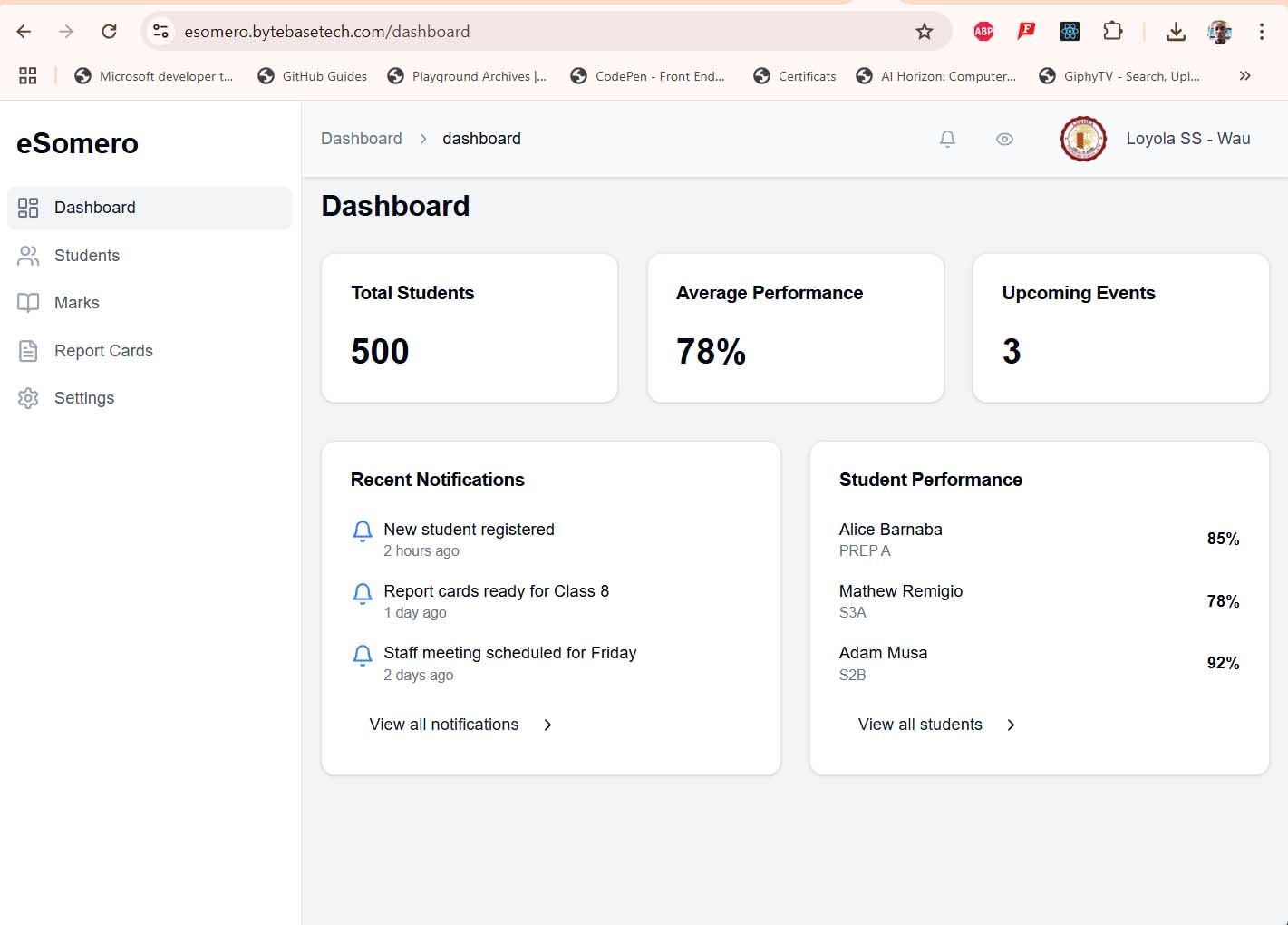Open the browser Downloads icon

[1176, 31]
